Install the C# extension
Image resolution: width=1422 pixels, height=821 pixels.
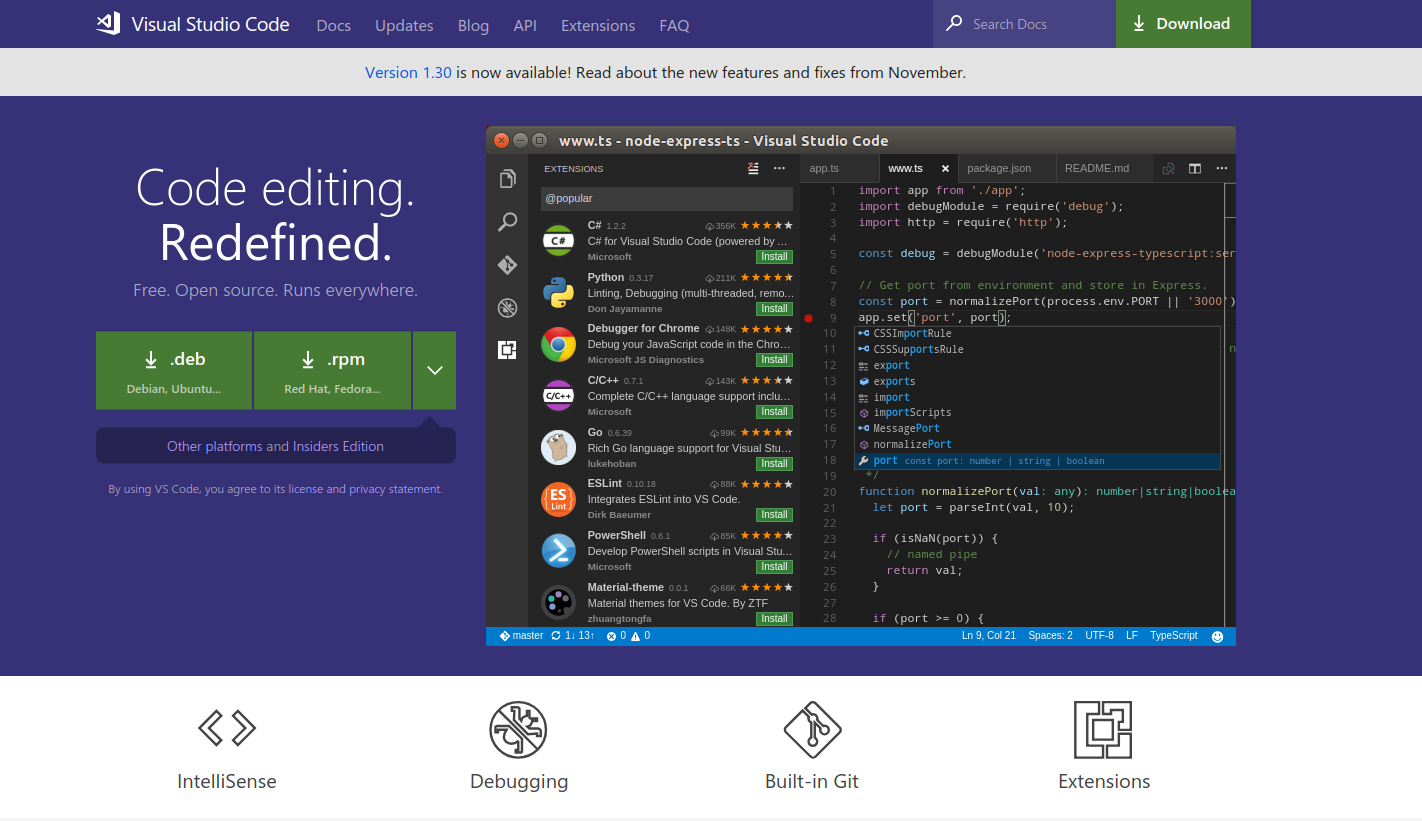(x=774, y=257)
